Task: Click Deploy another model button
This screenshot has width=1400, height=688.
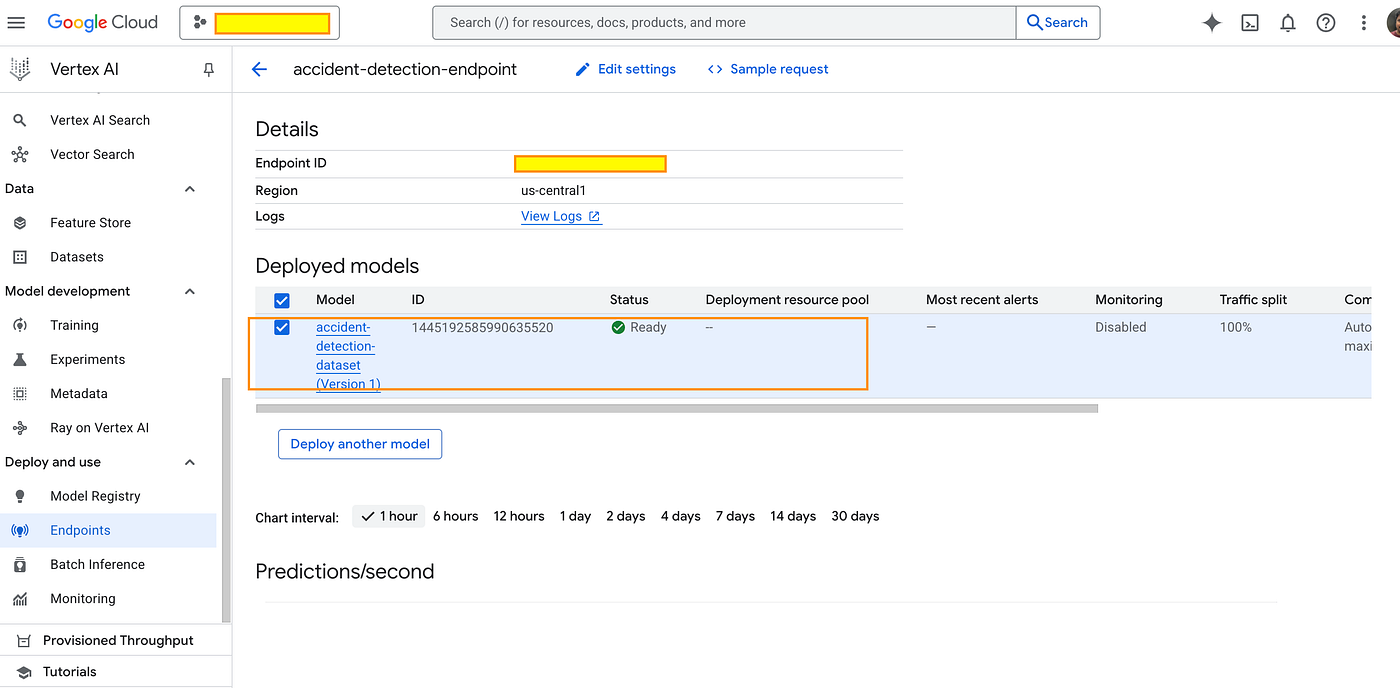Action: click(360, 444)
